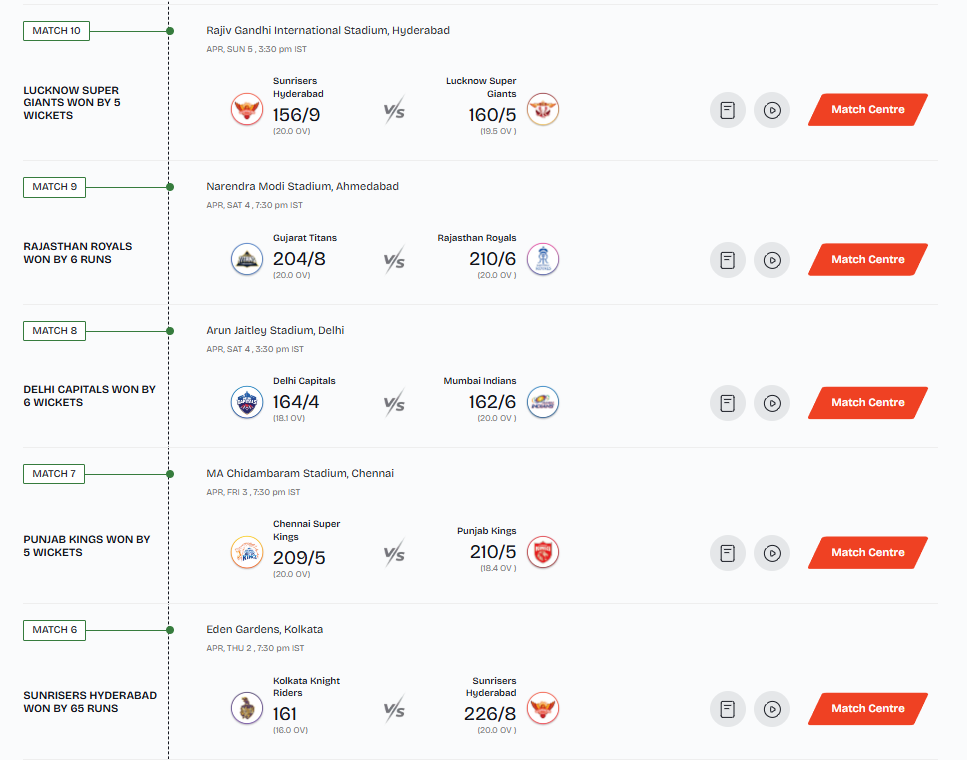967x760 pixels.
Task: Click the Rajasthan Royals team logo
Action: (x=543, y=260)
